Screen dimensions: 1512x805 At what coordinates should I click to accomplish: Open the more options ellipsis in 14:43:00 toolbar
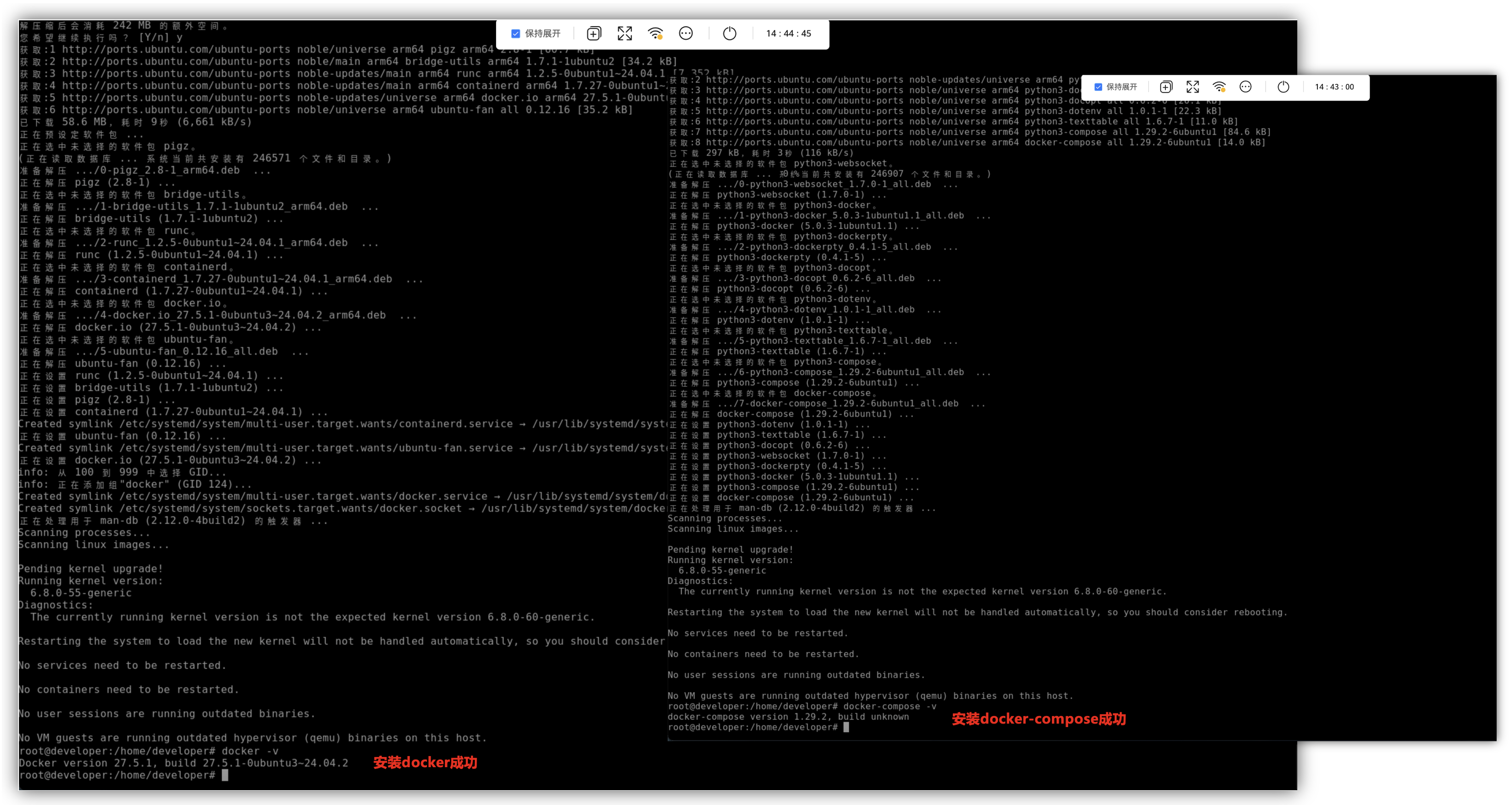click(1246, 87)
